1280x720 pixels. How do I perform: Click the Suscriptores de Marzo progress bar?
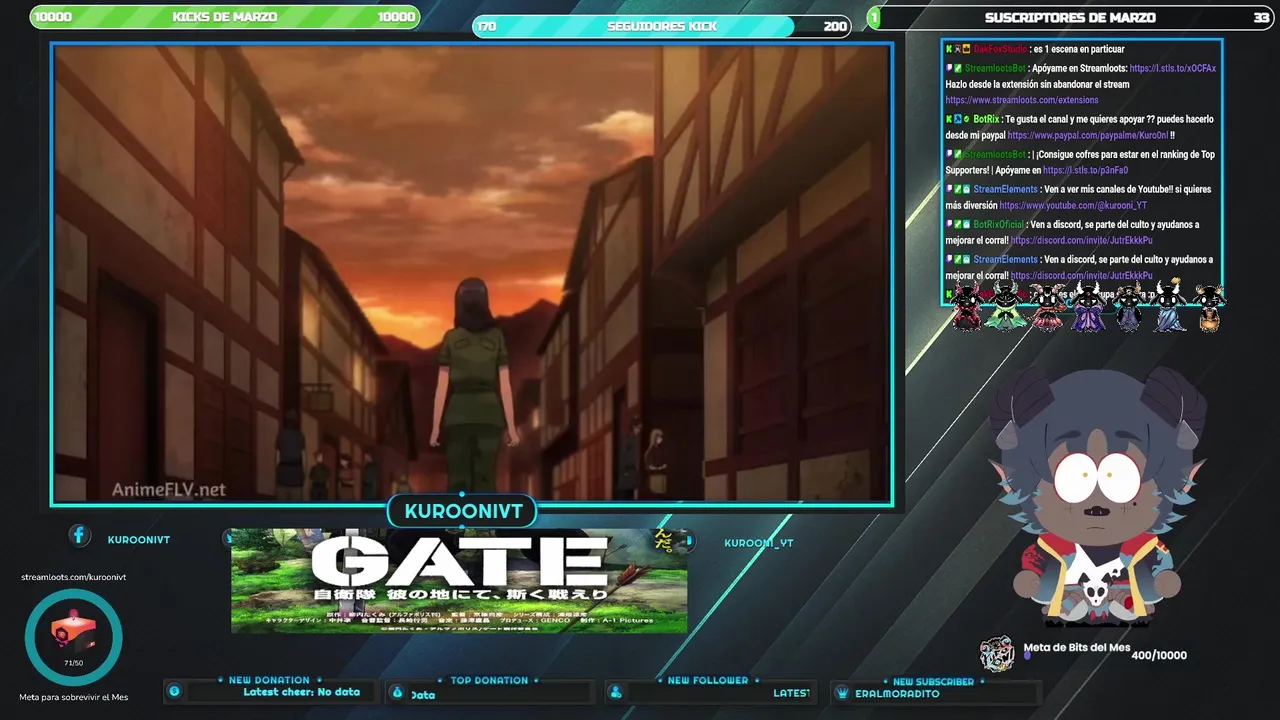click(1071, 17)
